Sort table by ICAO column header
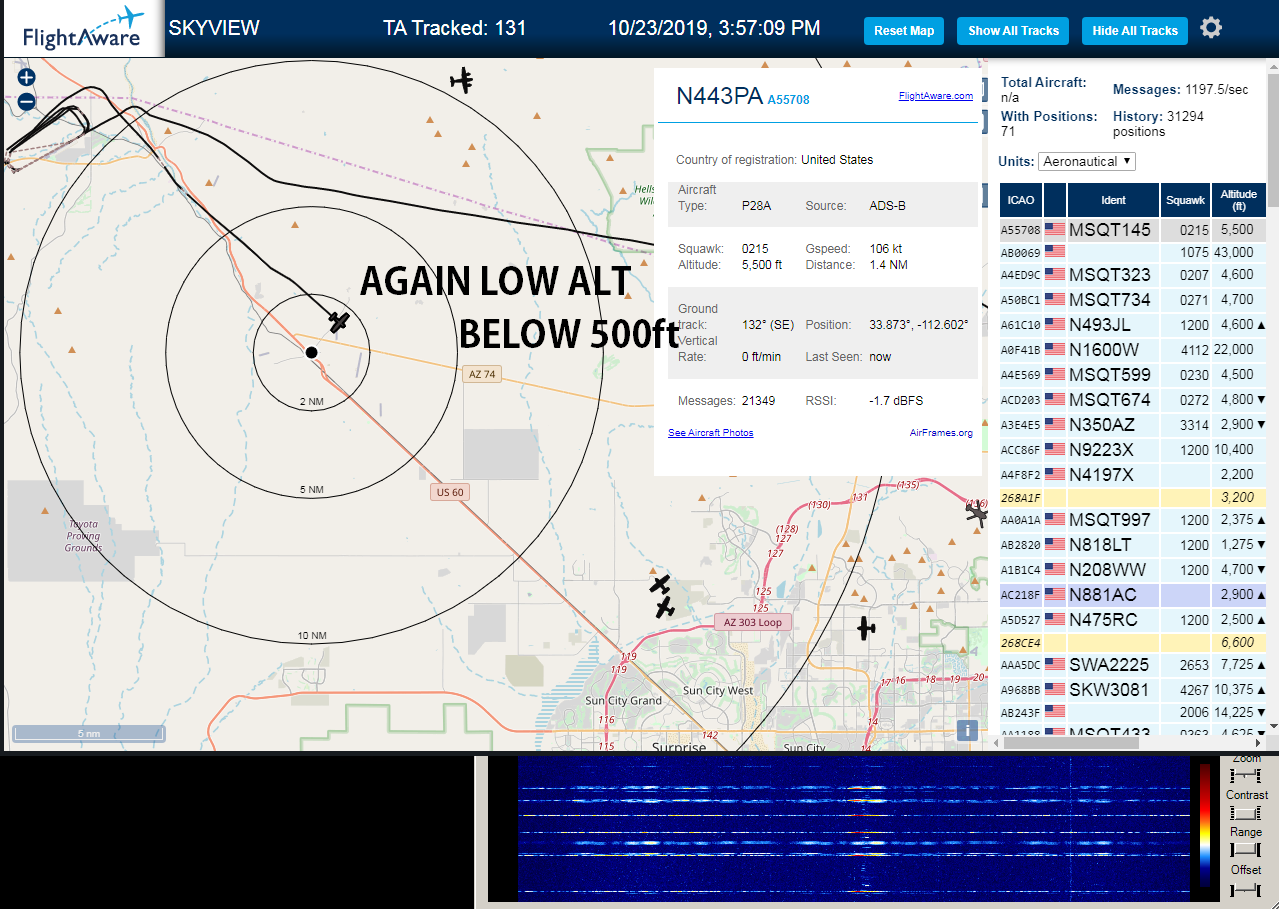1279x909 pixels. click(x=1021, y=200)
